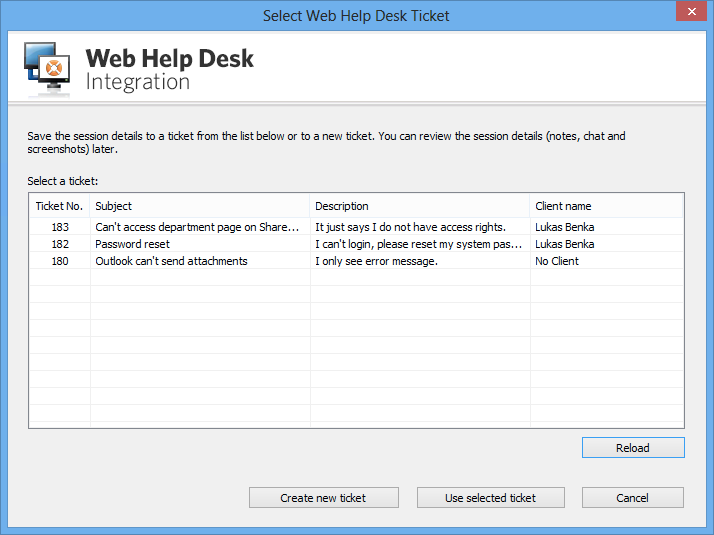Viewport: 714px width, 535px height.
Task: Cancel the ticket selection dialog
Action: (632, 498)
